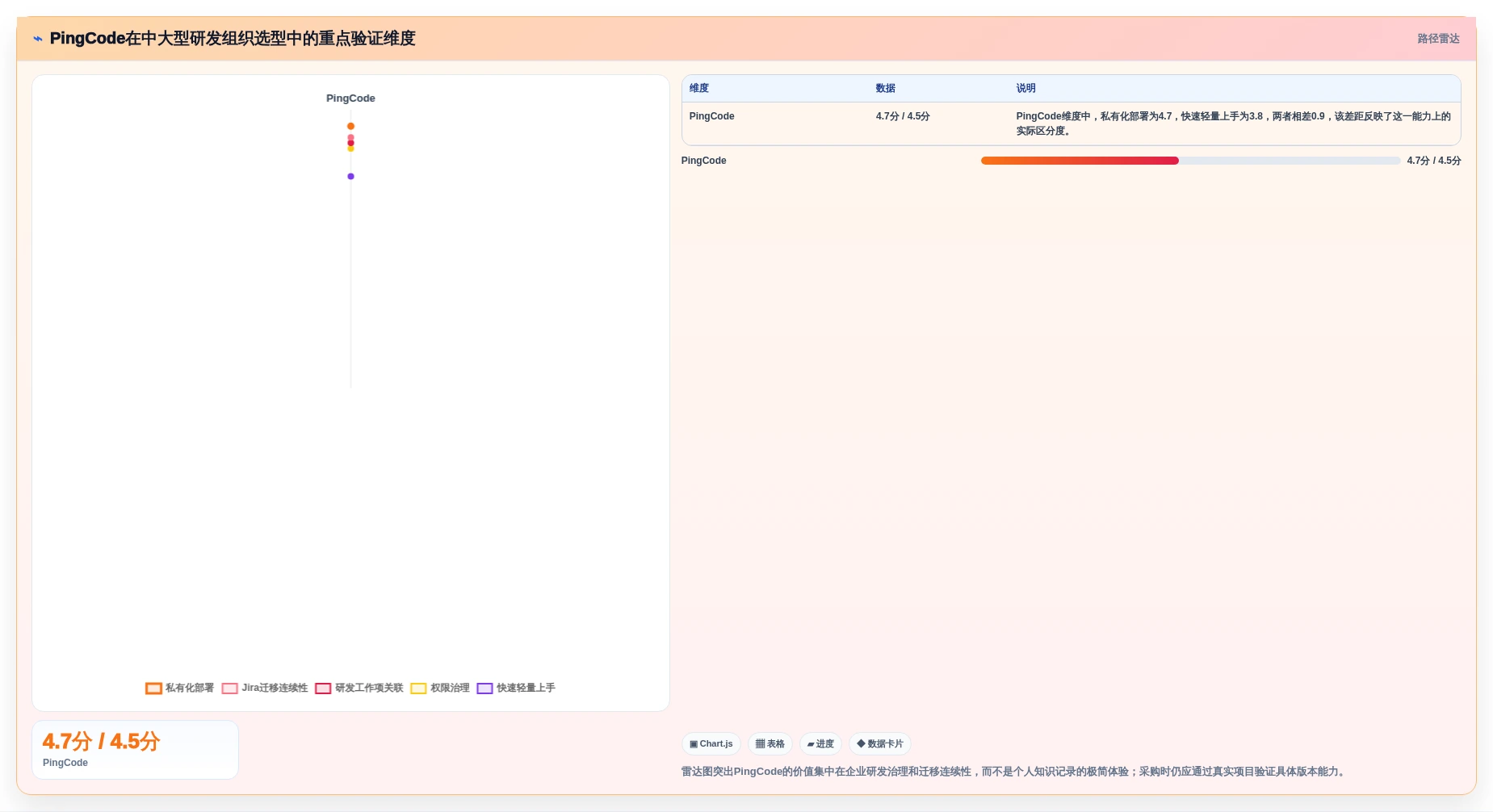Viewport: 1493px width, 812px height.
Task: Click the 数据 column header
Action: tap(886, 88)
